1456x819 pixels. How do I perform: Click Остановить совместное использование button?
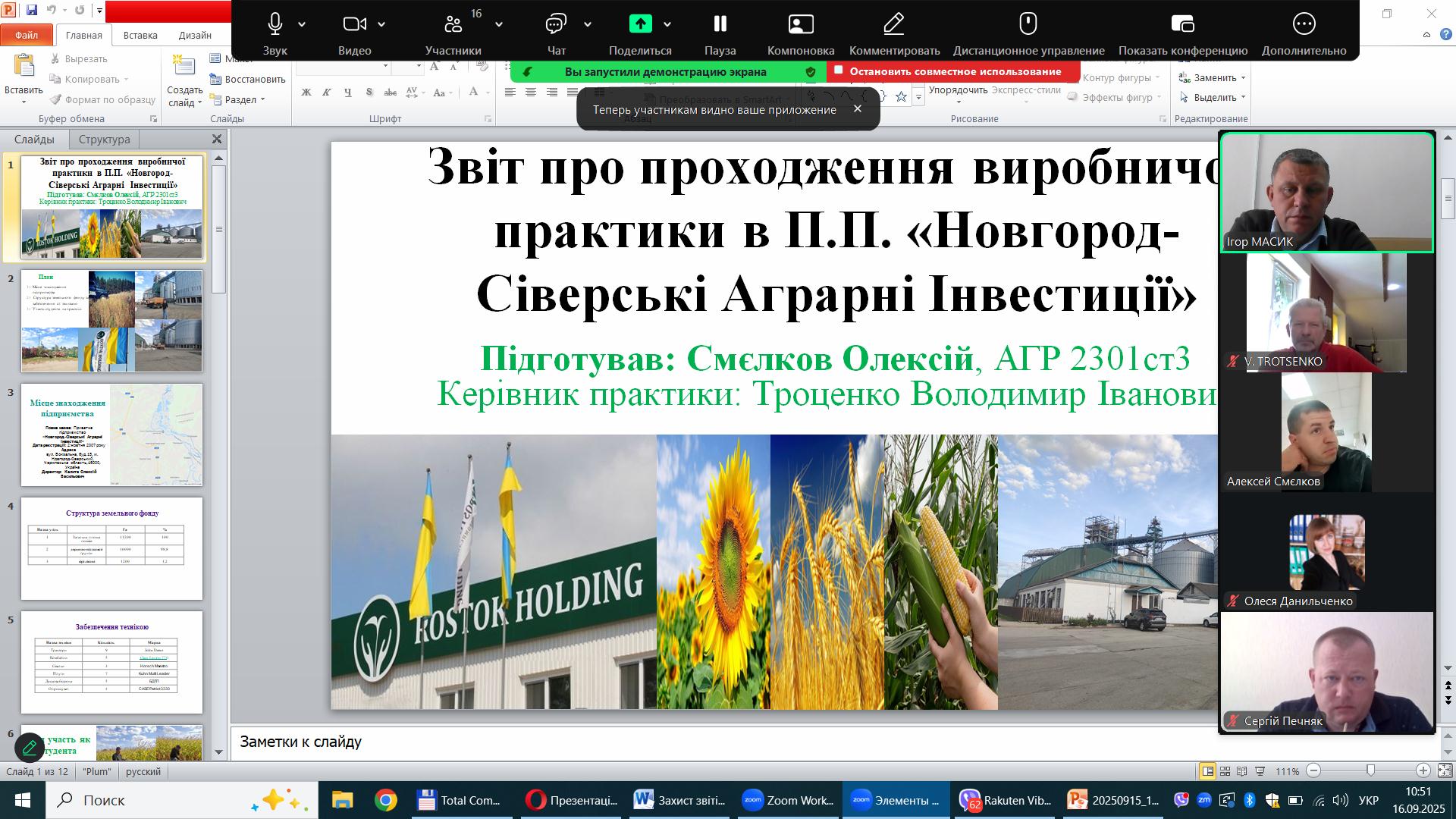[x=954, y=71]
